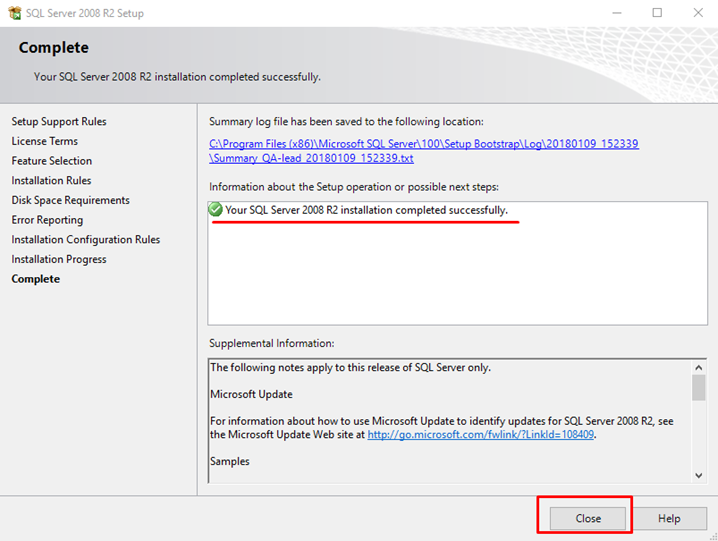Viewport: 718px width, 541px height.
Task: Open Help for the setup wizard
Action: (669, 518)
